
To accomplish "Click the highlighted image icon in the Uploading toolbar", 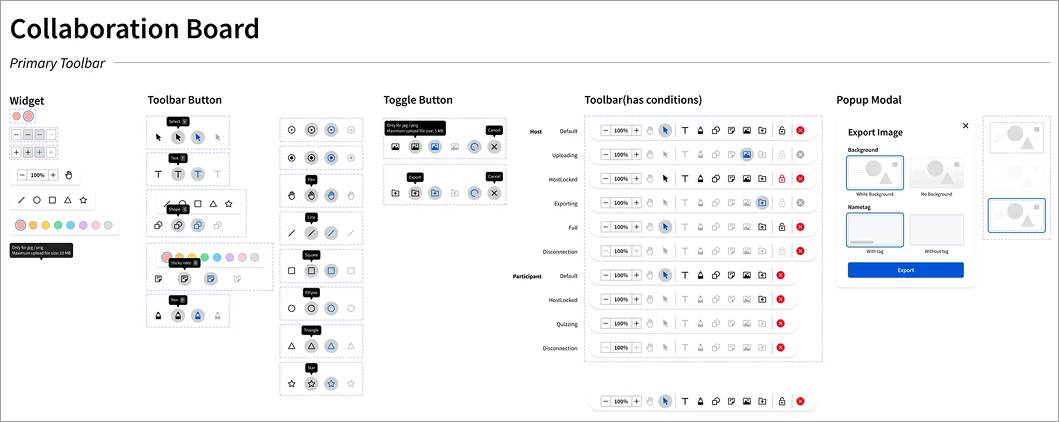I will pyautogui.click(x=747, y=155).
